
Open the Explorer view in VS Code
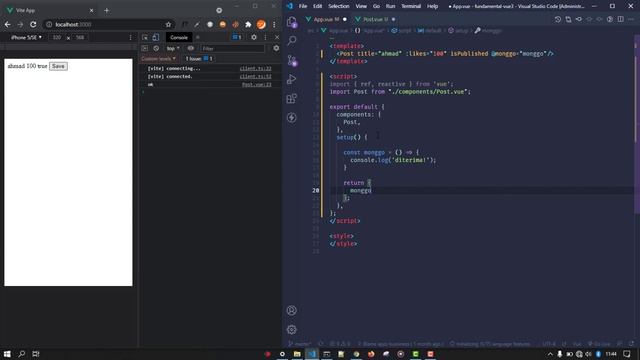(292, 22)
